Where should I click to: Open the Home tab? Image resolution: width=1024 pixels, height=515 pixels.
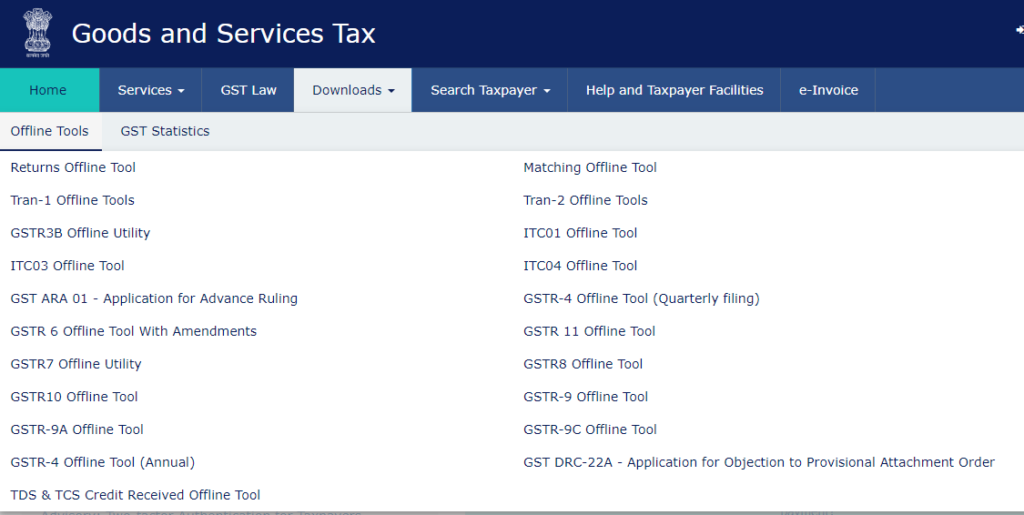pyautogui.click(x=48, y=90)
